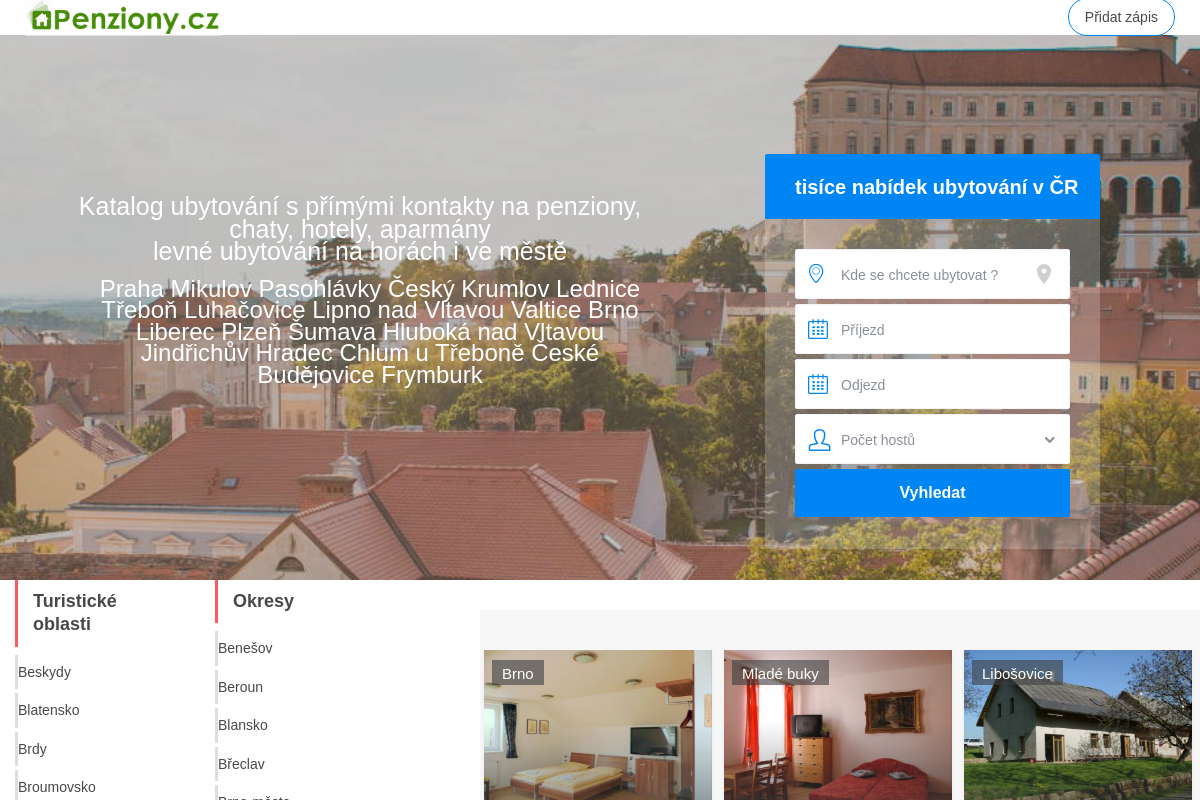Screen dimensions: 1200x800
Task: Click the Přidat zápis button
Action: click(x=1121, y=17)
